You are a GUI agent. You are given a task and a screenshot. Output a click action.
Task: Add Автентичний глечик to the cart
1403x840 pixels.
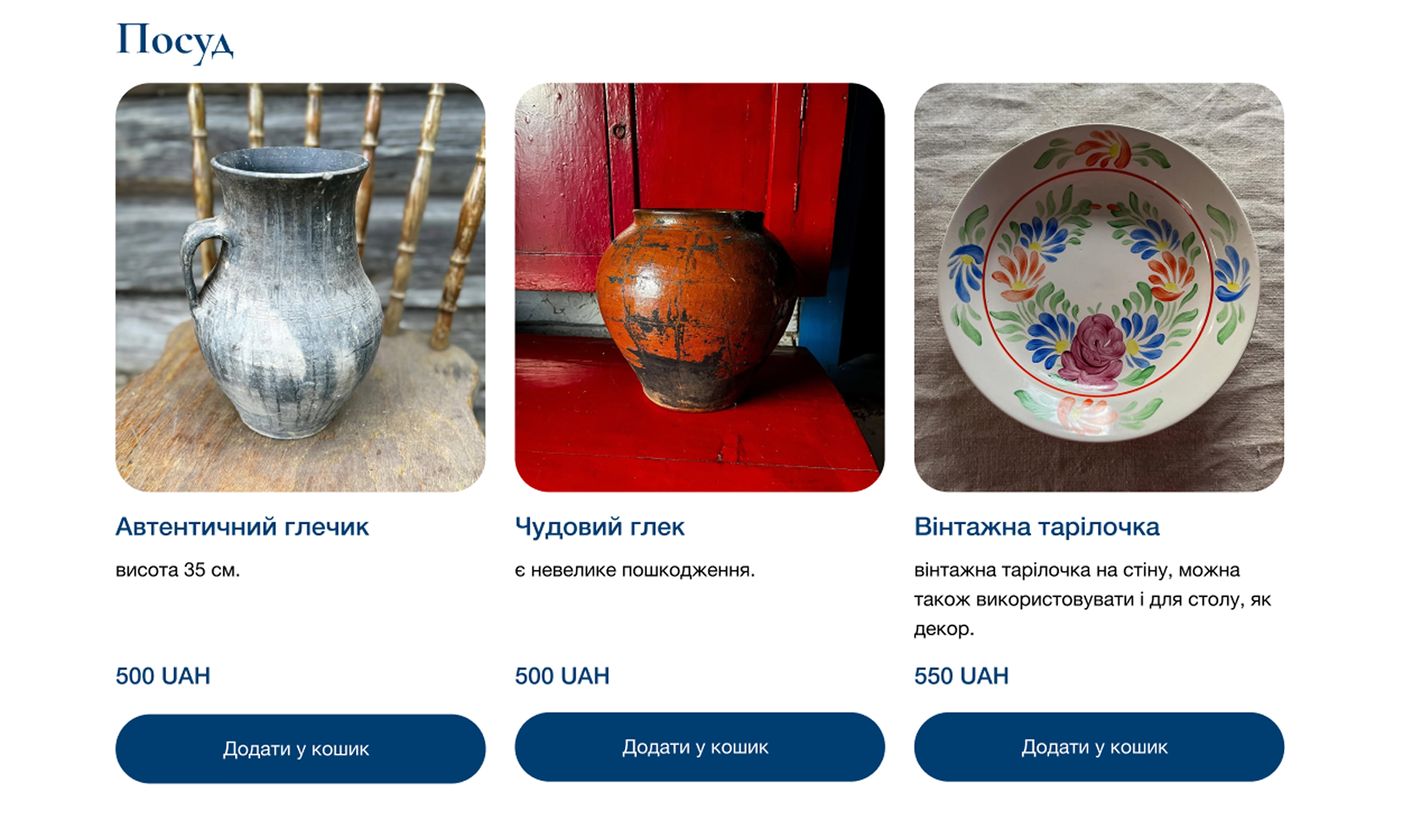tap(300, 748)
